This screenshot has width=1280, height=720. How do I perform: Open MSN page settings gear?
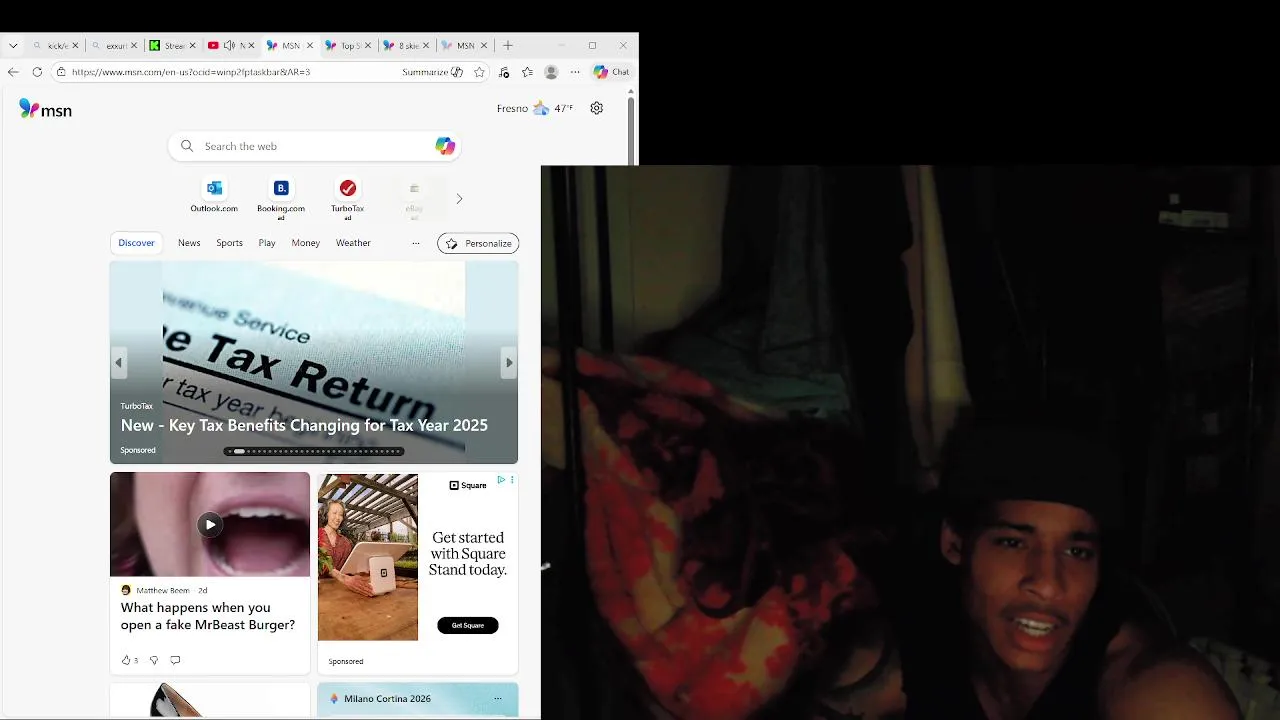click(597, 108)
